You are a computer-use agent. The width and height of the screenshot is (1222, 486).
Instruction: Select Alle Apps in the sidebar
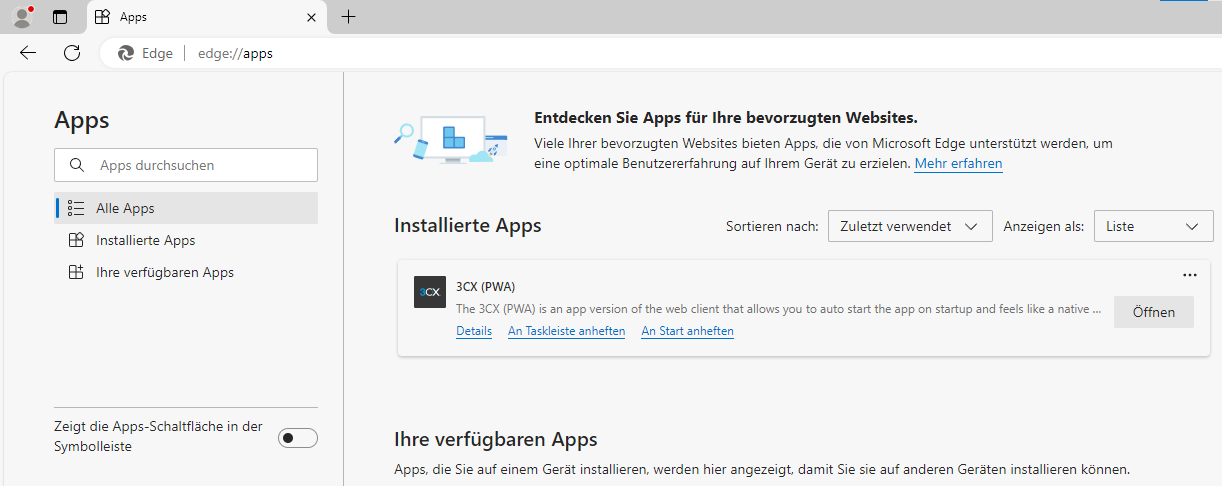pyautogui.click(x=125, y=208)
